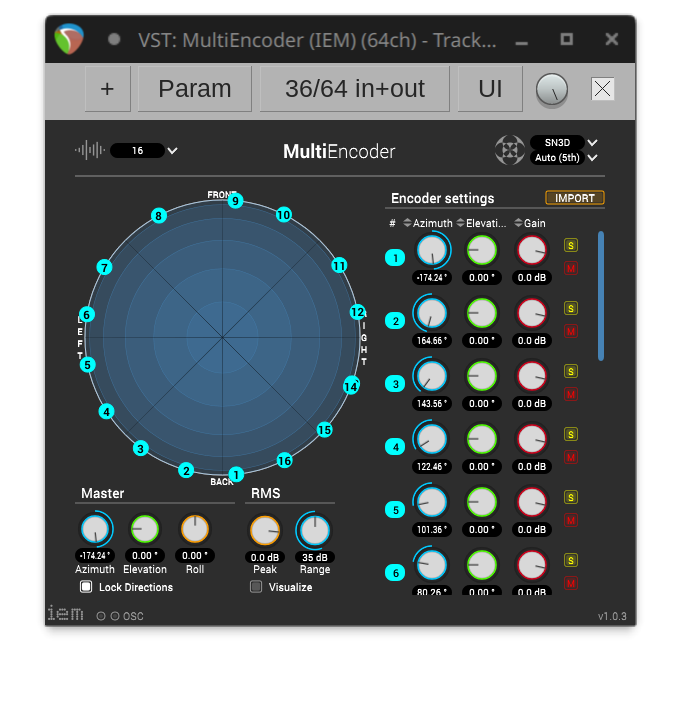Open the Auto (5th) order dropdown
The width and height of the screenshot is (680, 718).
(x=564, y=158)
